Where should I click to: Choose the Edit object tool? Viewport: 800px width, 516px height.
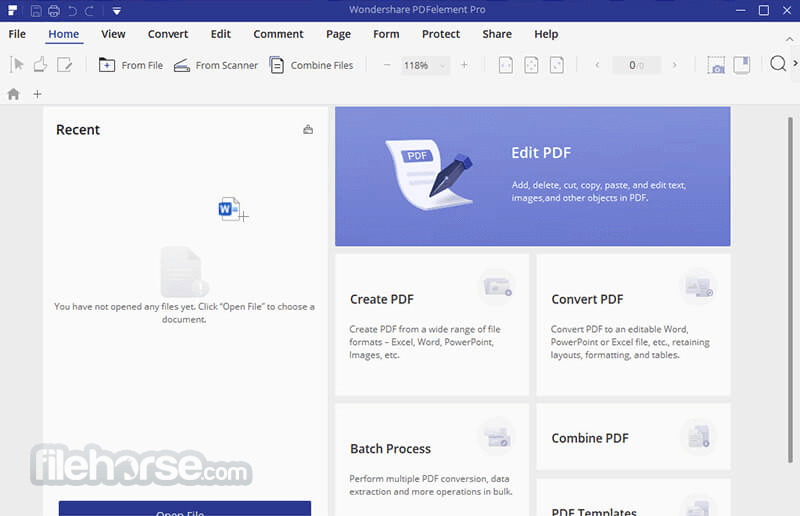tap(65, 65)
